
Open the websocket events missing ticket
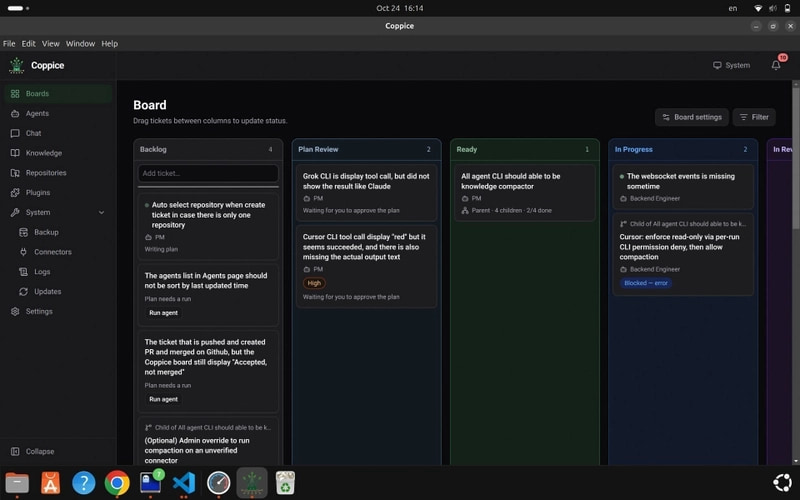[683, 187]
